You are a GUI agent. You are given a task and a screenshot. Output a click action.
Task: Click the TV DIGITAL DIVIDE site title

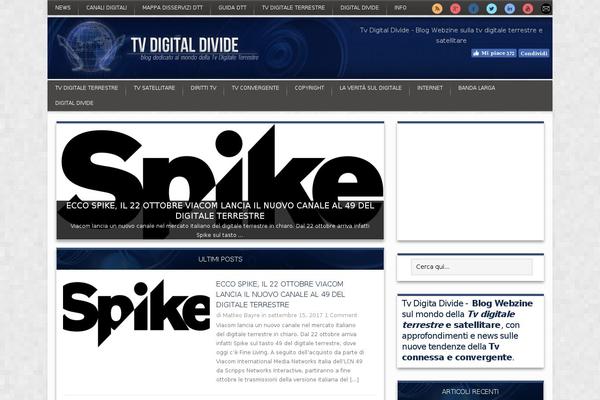(184, 45)
